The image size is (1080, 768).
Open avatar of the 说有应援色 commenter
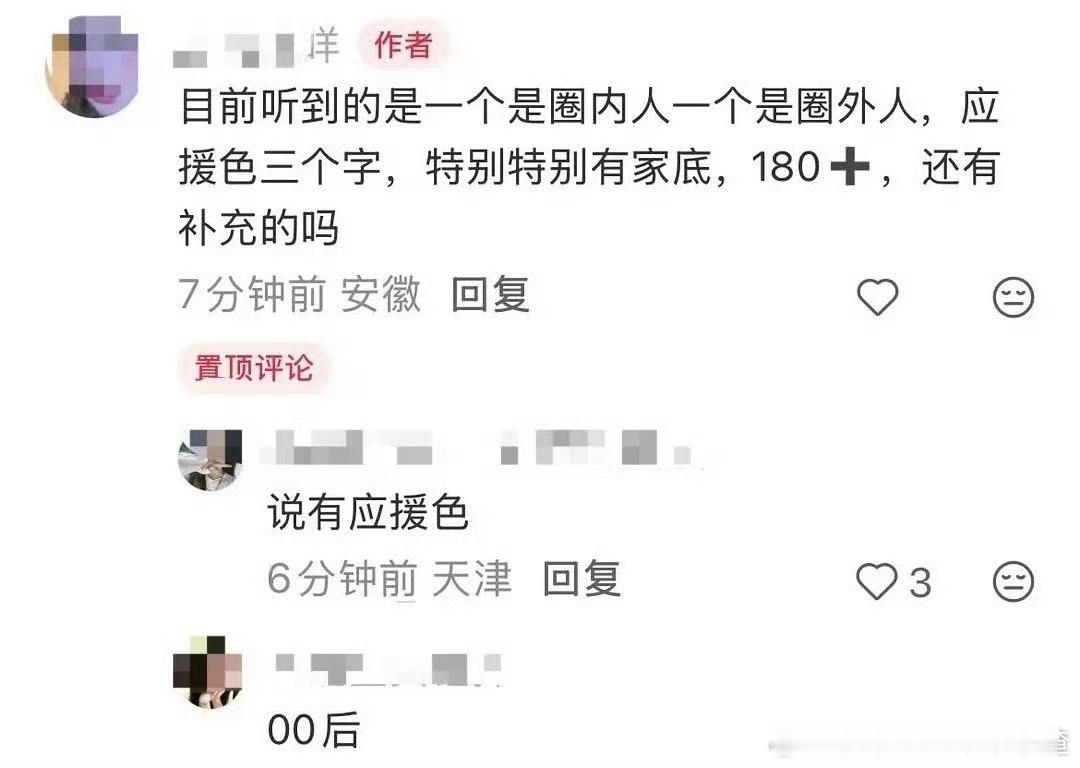(x=210, y=459)
